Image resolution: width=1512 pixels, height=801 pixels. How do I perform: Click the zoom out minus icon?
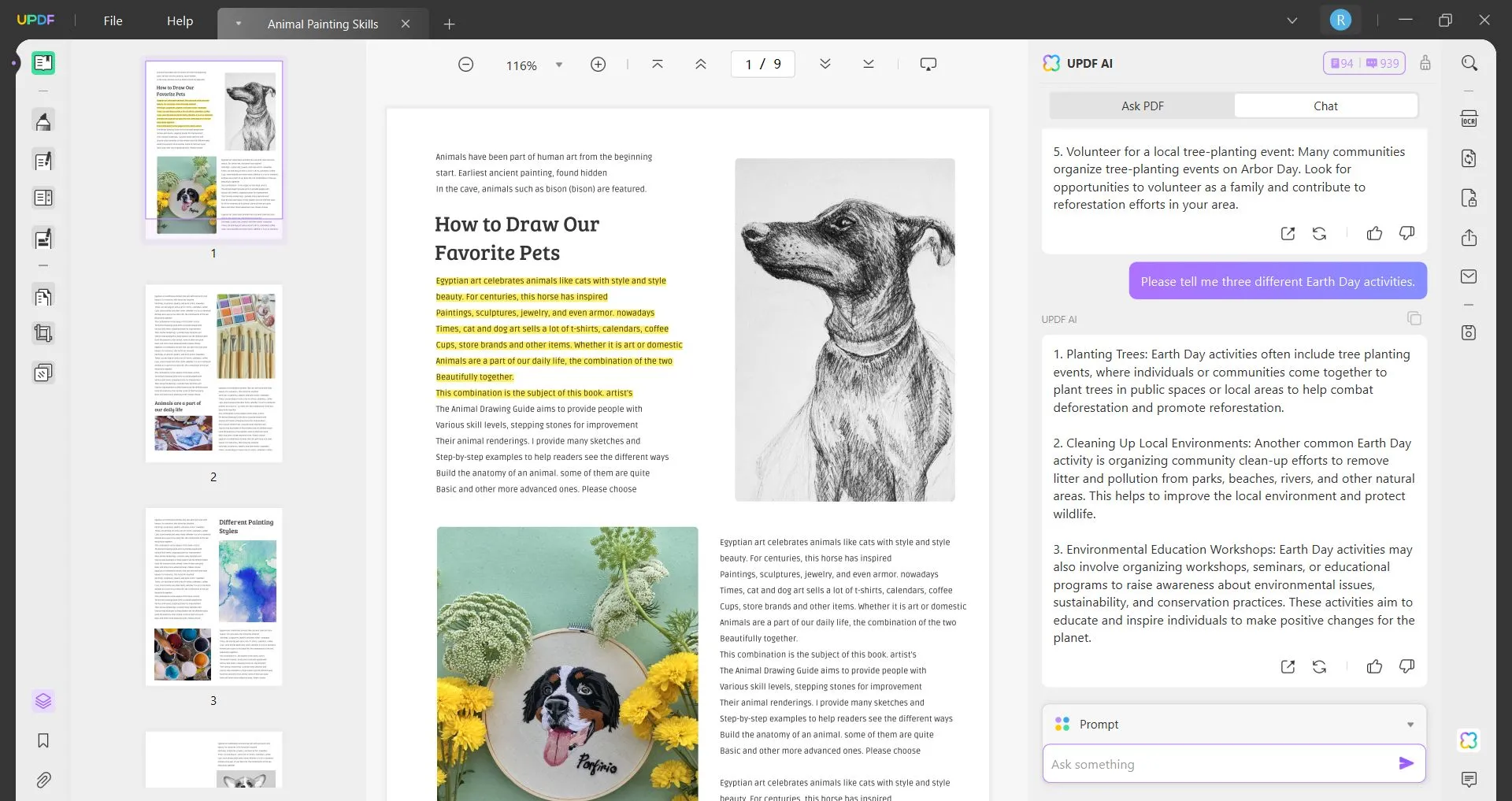(x=466, y=65)
